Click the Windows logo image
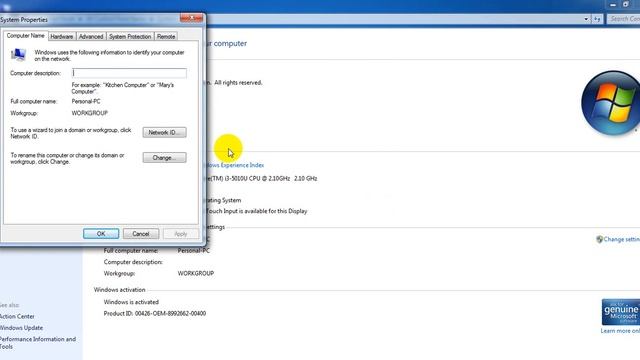Screen dimensions: 640x360 pyautogui.click(x=611, y=103)
